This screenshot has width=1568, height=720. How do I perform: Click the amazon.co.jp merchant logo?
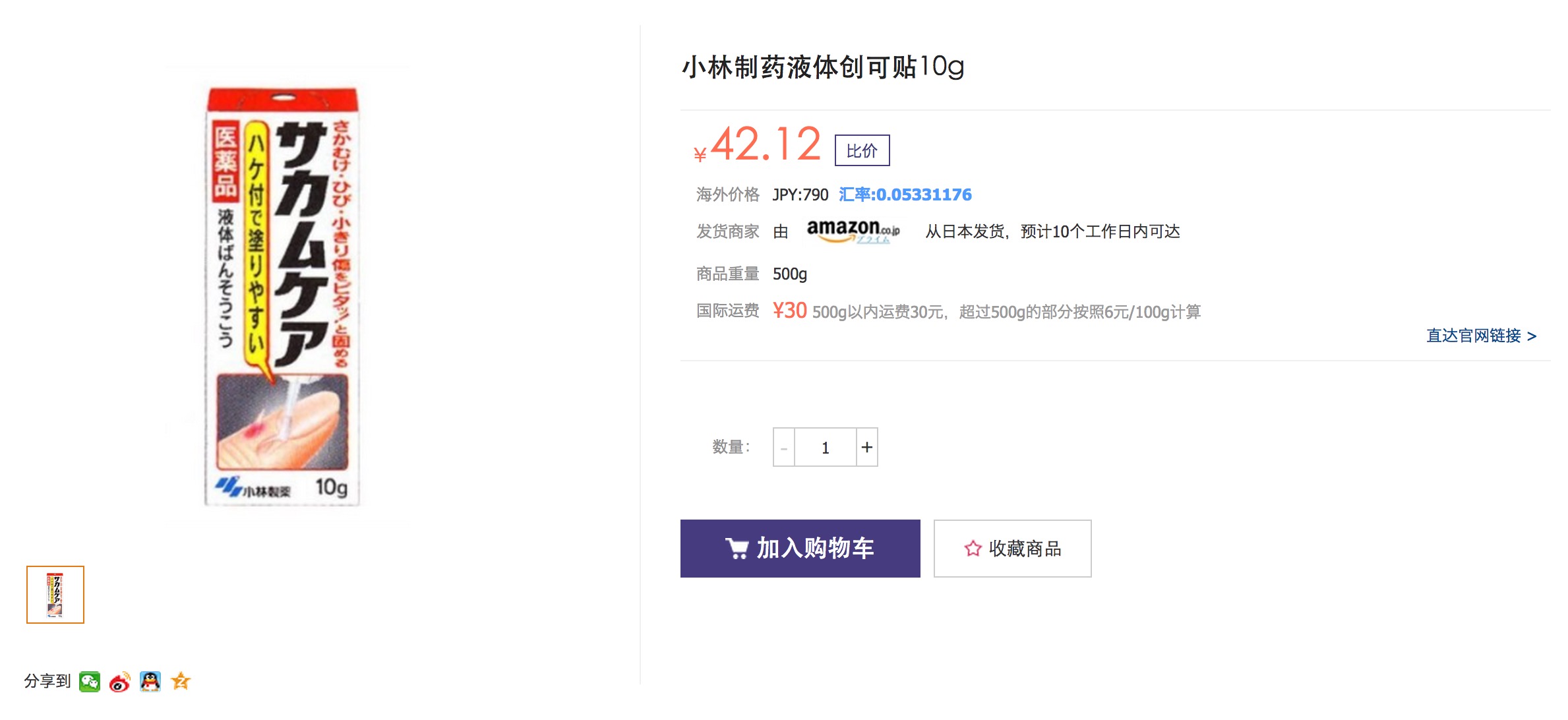(853, 231)
